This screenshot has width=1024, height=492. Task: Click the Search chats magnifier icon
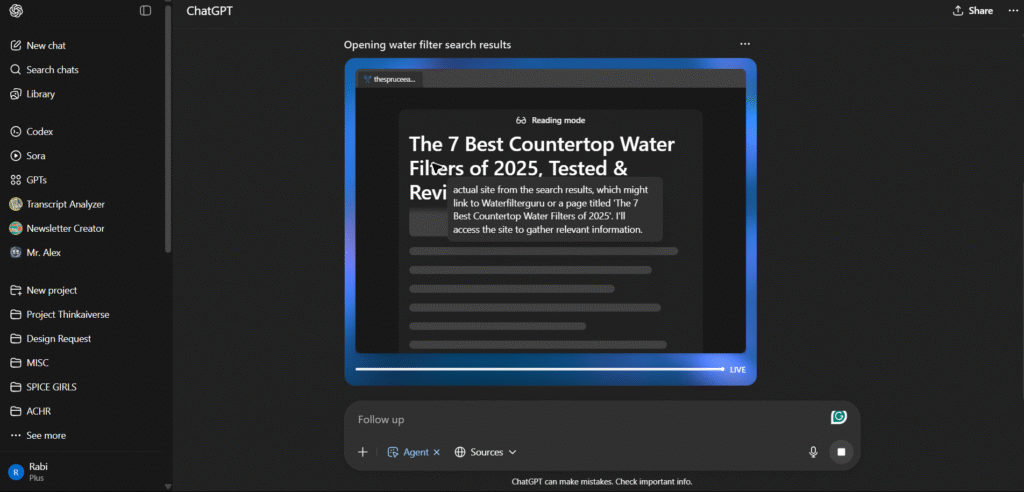[x=16, y=70]
